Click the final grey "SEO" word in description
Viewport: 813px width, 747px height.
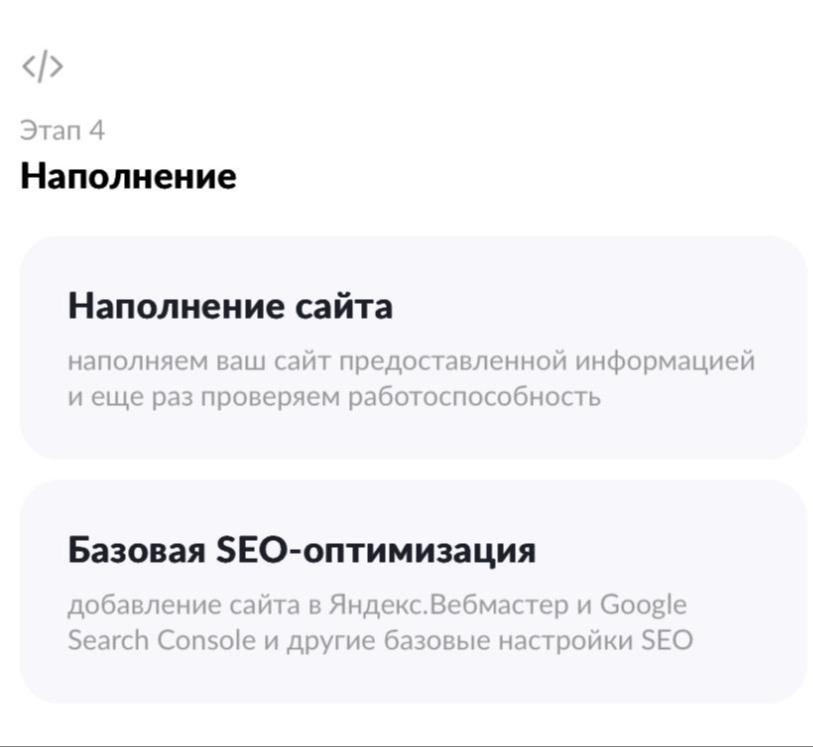pos(667,640)
